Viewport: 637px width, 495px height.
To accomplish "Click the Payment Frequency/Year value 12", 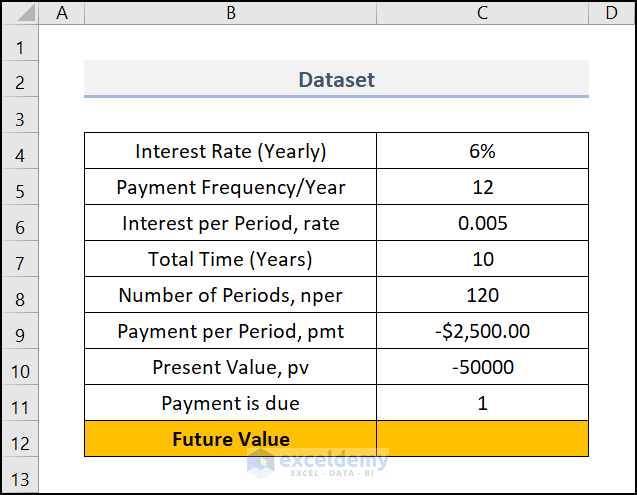I will click(482, 188).
